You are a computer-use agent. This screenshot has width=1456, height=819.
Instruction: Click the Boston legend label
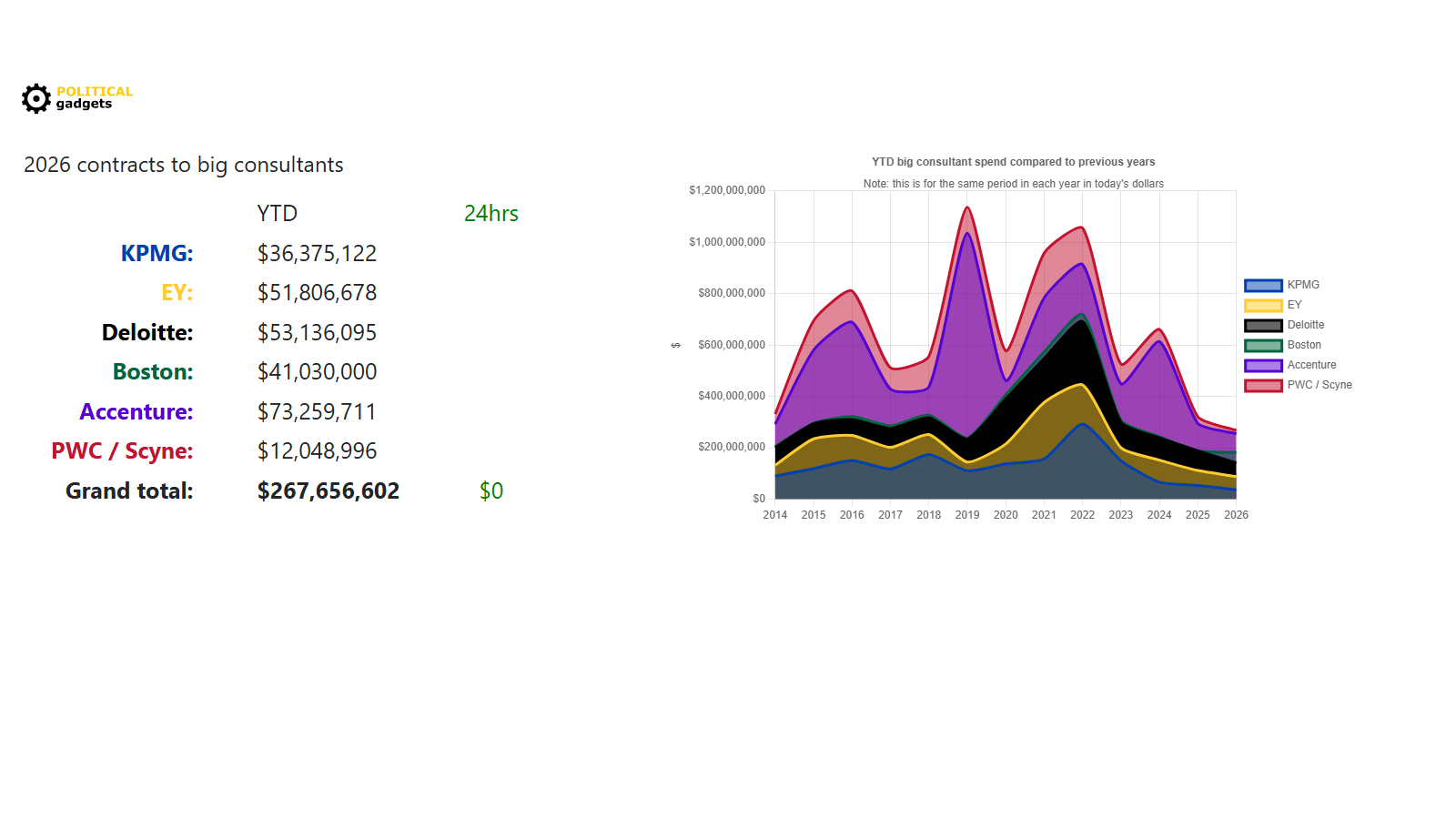(1304, 345)
